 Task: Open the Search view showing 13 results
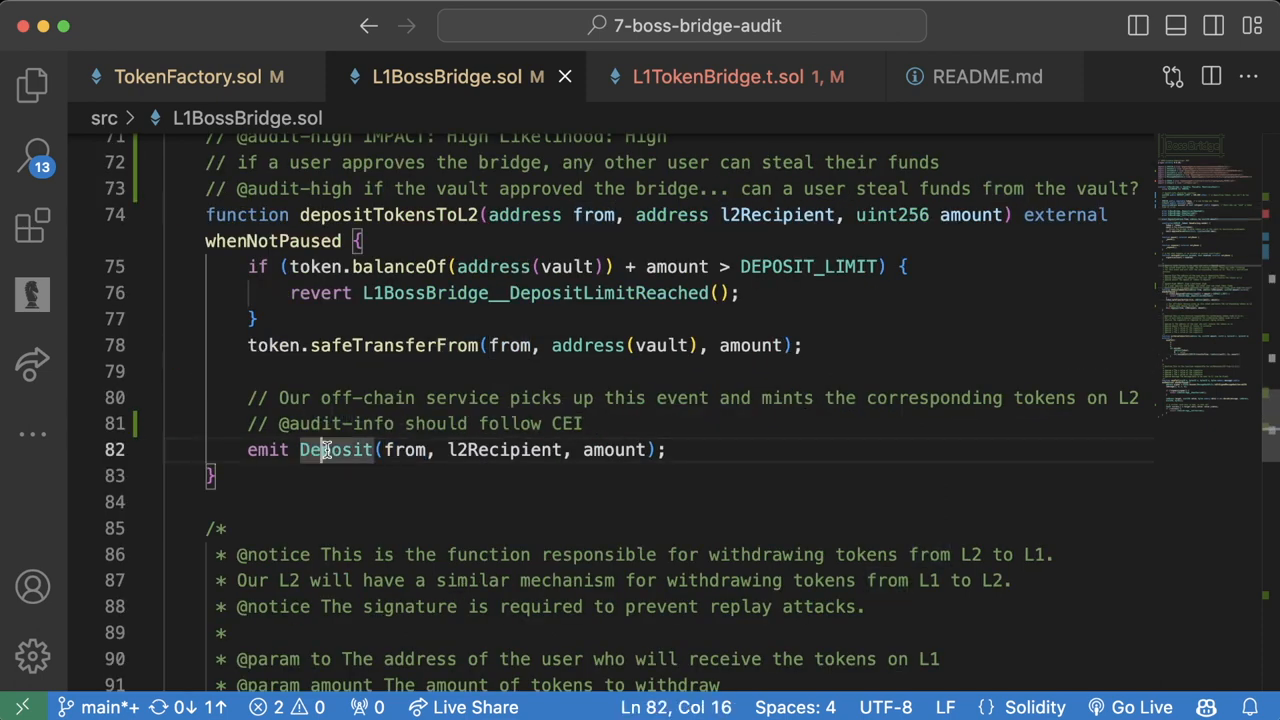[32, 157]
